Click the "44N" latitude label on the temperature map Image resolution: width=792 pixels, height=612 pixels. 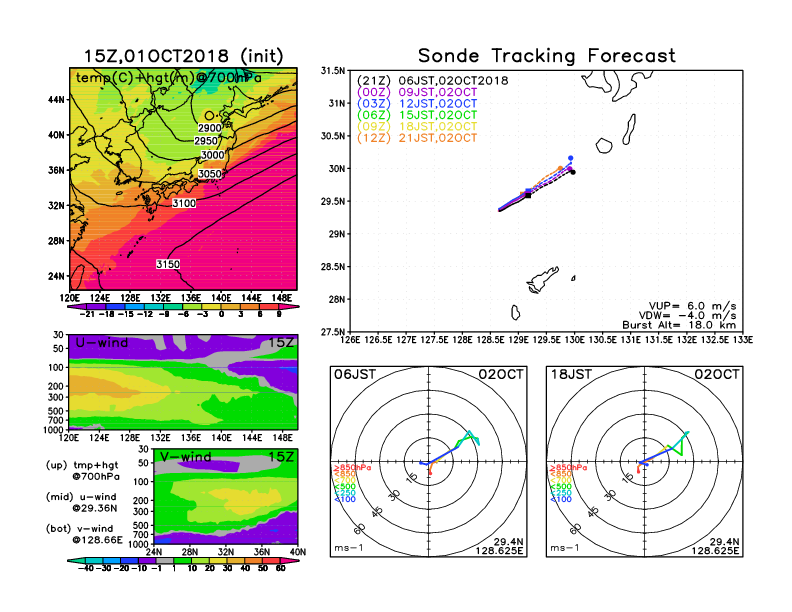[56, 100]
